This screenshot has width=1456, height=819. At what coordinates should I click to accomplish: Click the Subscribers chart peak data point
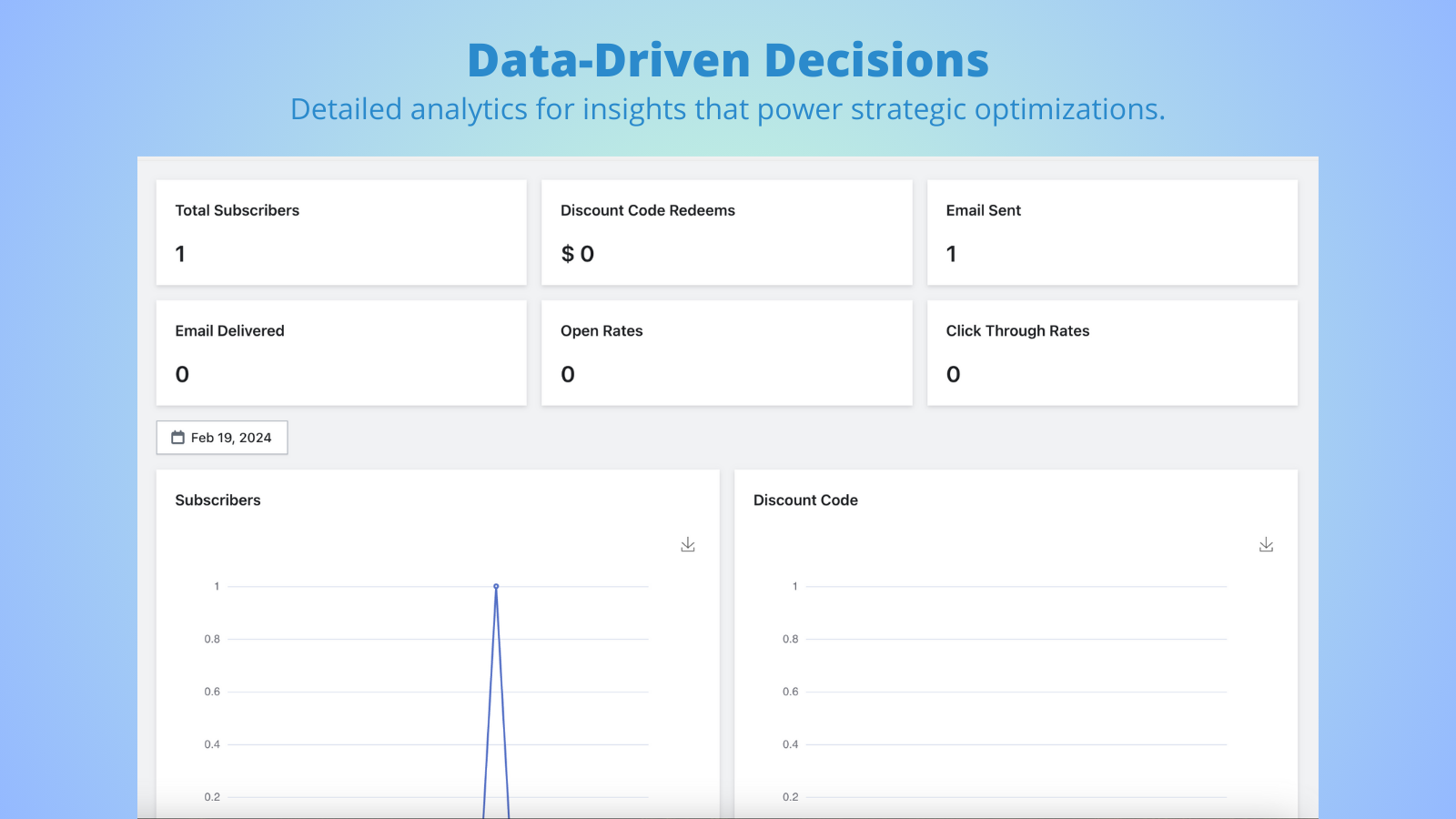(496, 586)
